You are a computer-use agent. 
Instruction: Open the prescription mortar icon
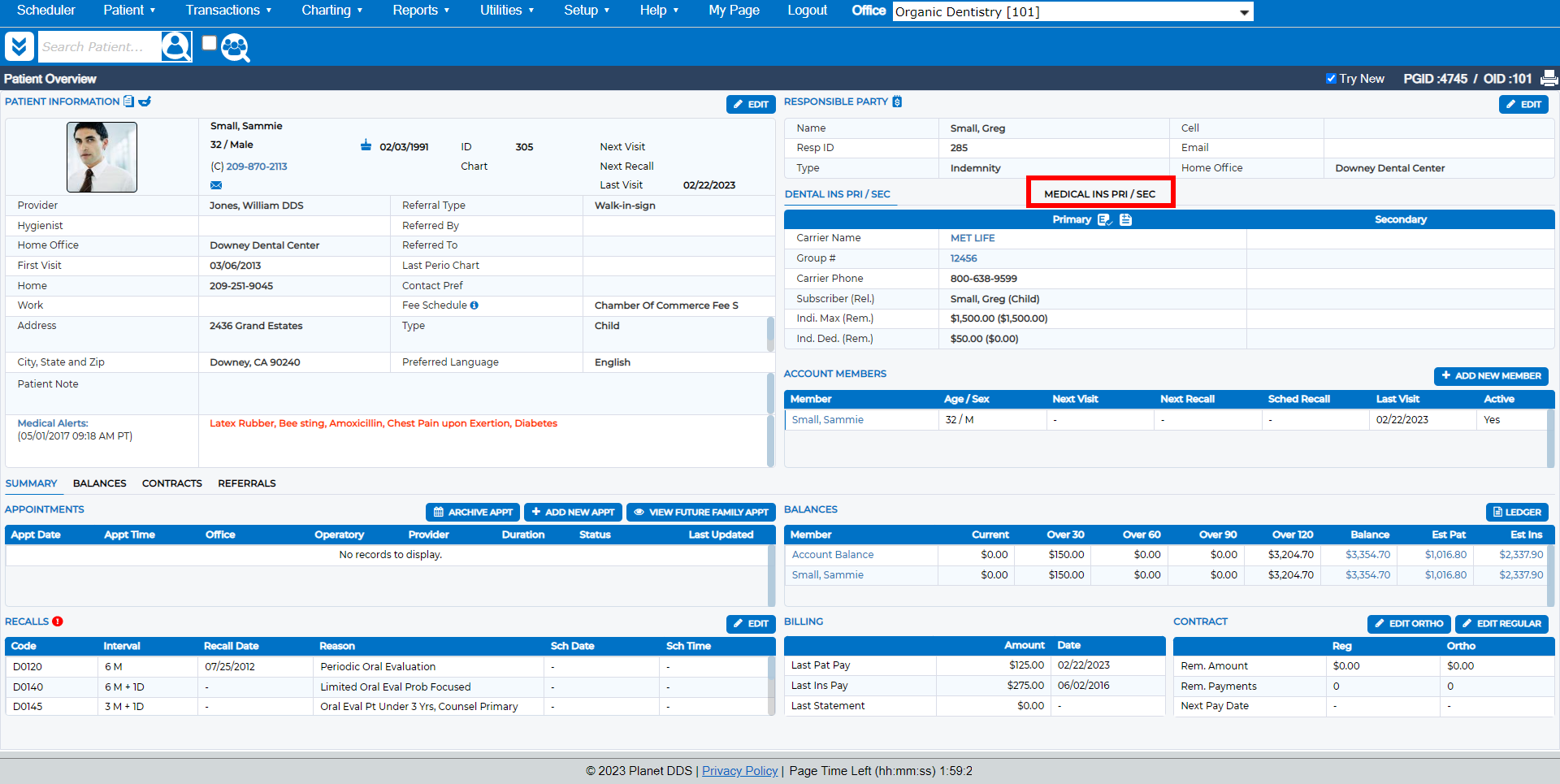145,102
